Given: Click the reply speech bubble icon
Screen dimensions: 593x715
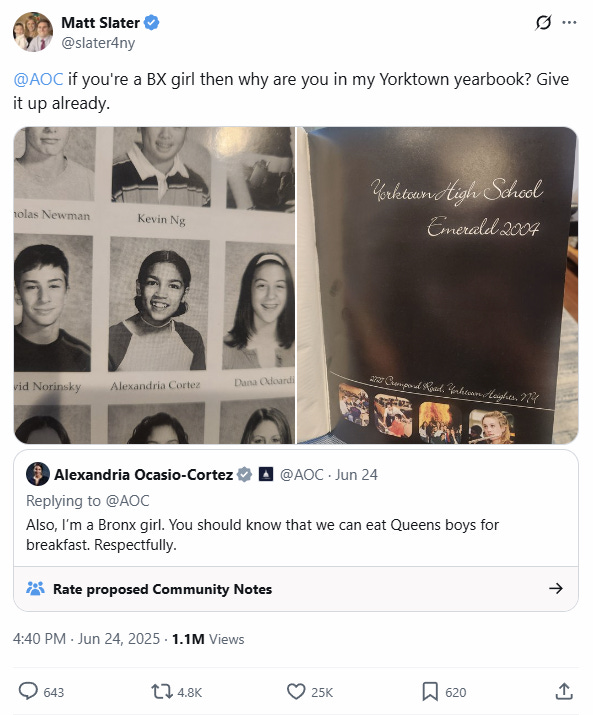Looking at the screenshot, I should pos(28,691).
